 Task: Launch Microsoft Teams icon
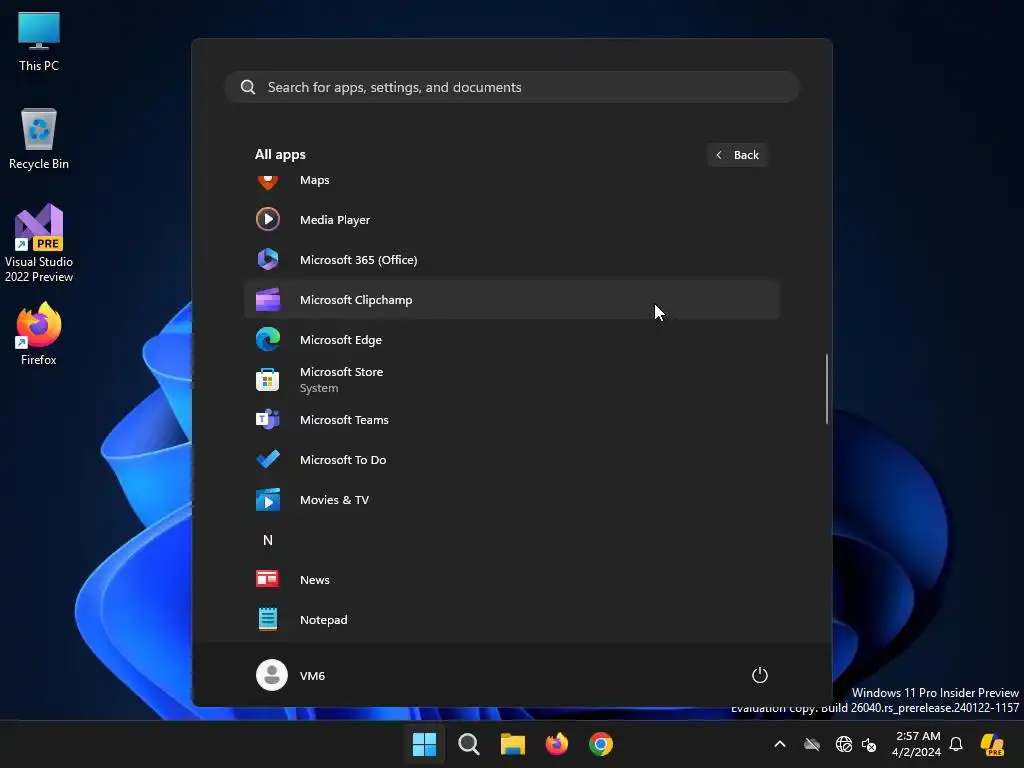(268, 419)
